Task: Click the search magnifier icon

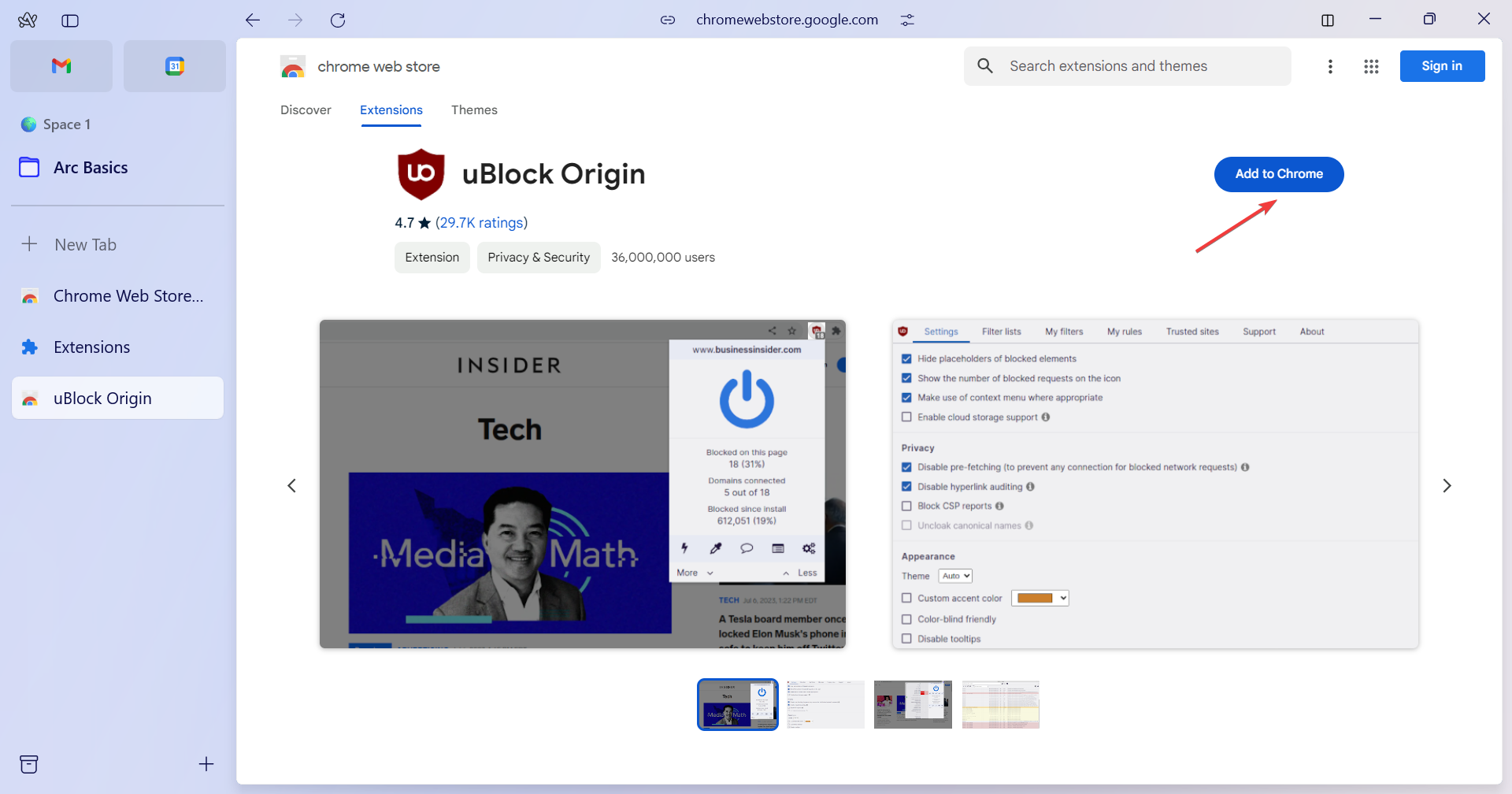Action: [x=985, y=66]
